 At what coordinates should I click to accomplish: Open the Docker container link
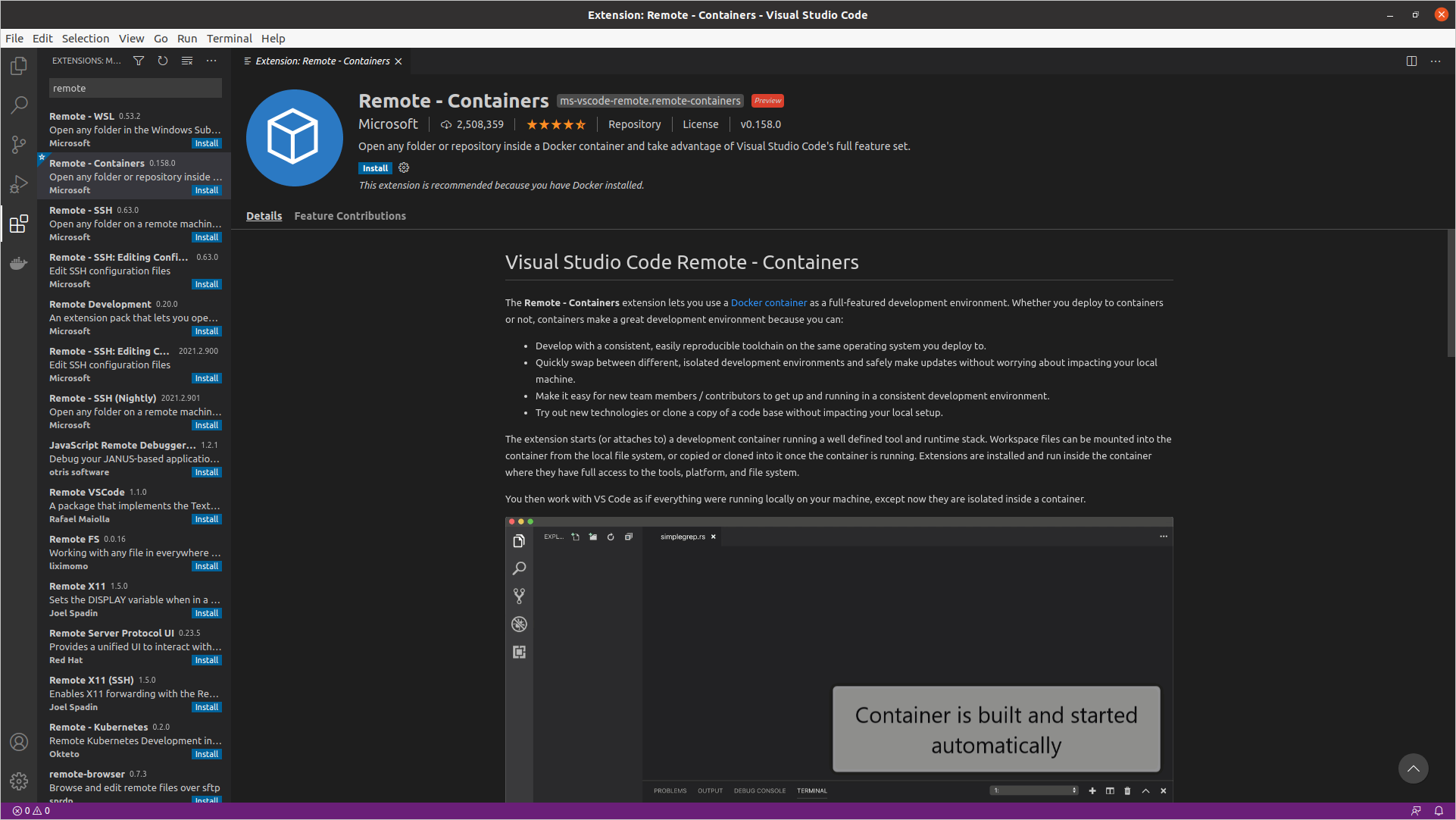pos(769,302)
